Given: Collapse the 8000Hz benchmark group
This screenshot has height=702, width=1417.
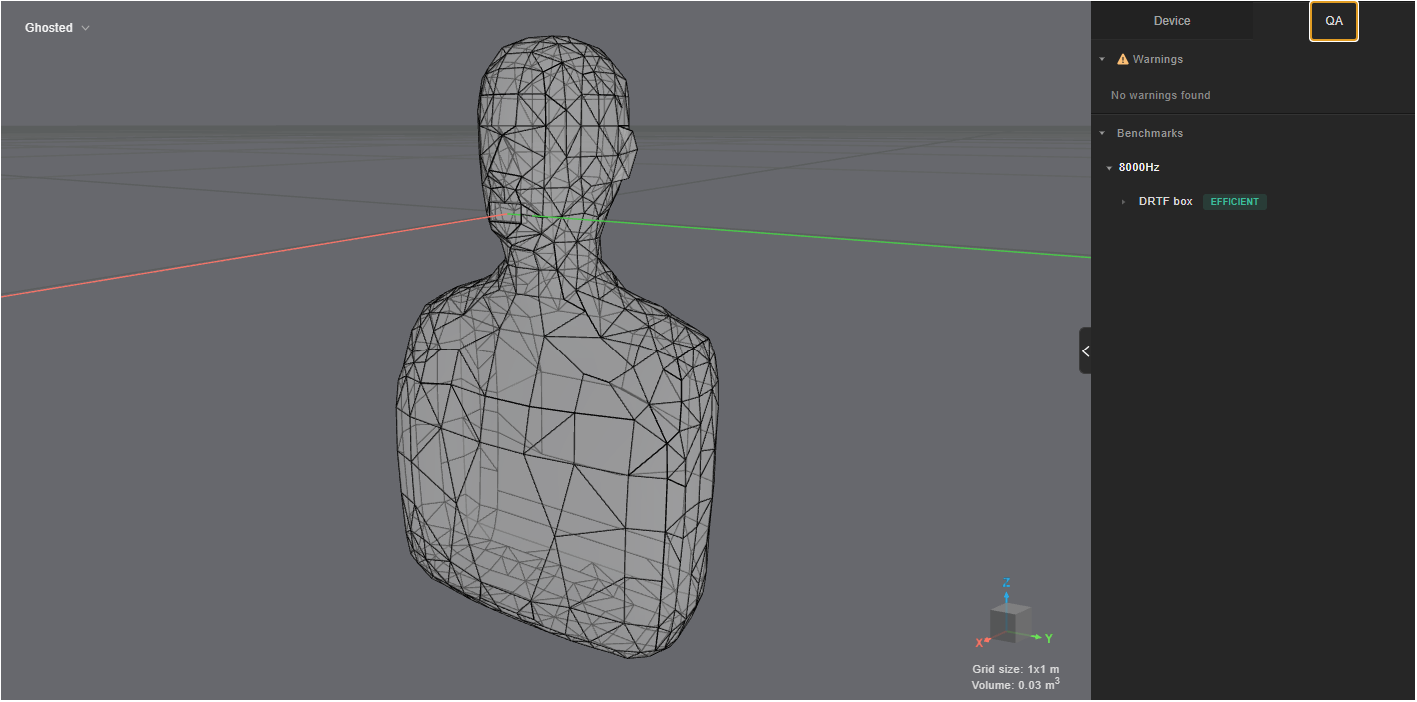Looking at the screenshot, I should [1109, 168].
